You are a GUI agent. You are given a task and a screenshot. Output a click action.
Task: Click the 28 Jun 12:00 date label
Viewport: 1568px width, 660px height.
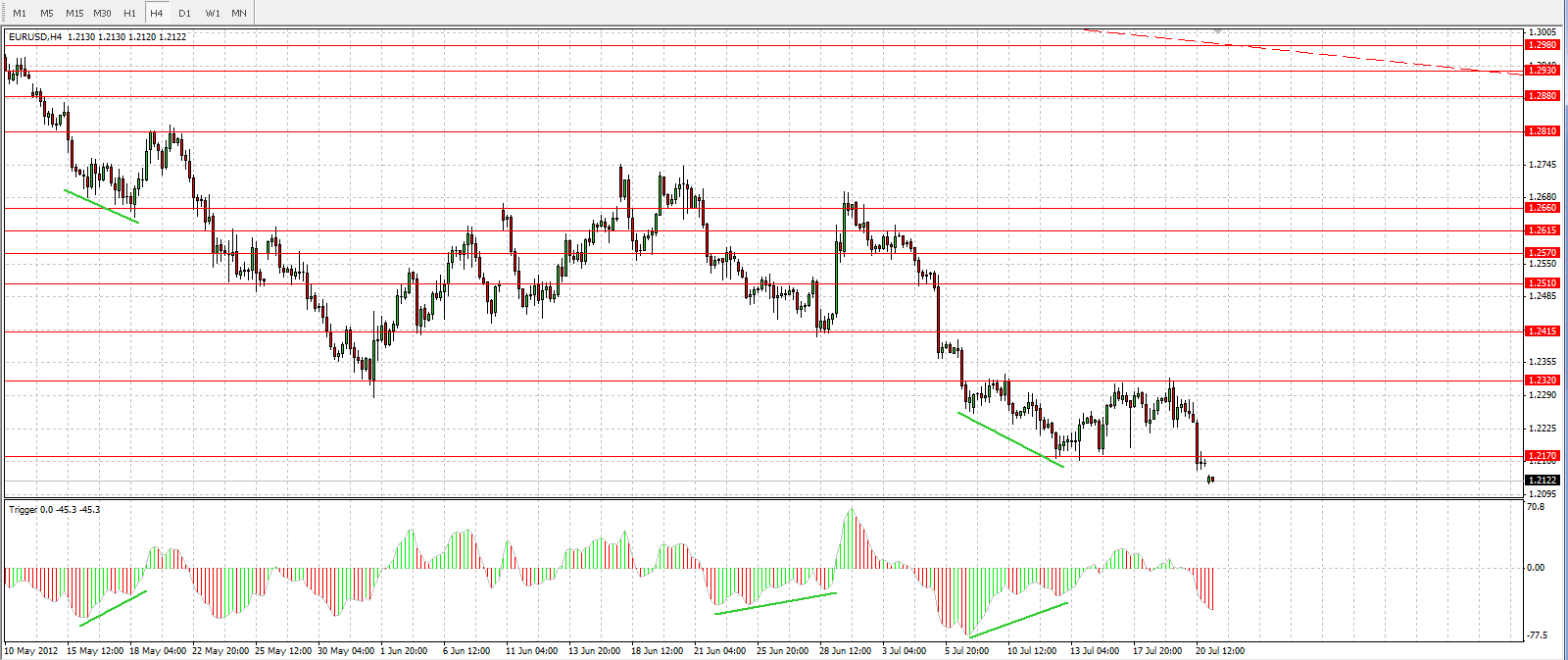tap(845, 651)
